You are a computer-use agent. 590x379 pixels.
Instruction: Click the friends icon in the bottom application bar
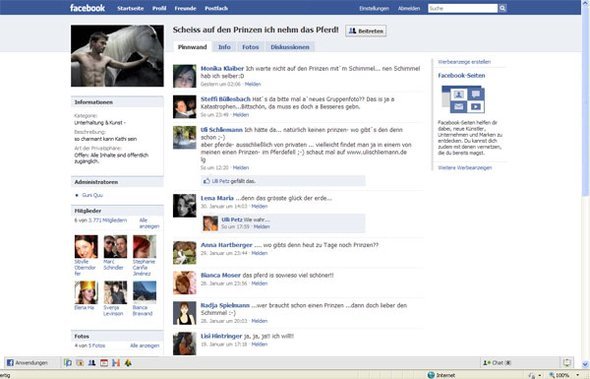92,363
